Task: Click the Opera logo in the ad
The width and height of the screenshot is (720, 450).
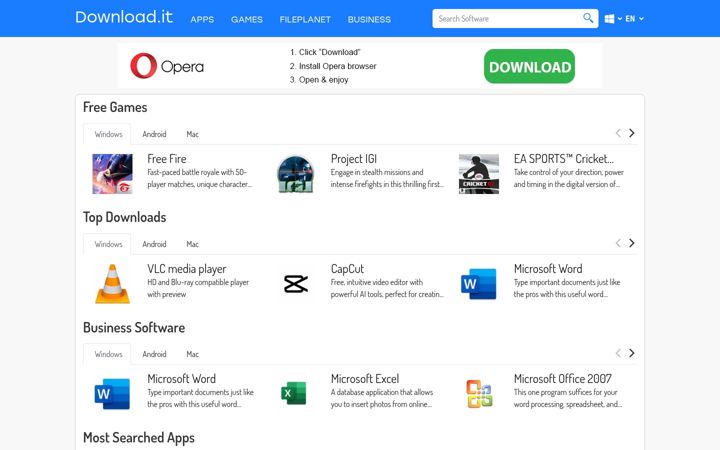Action: pyautogui.click(x=167, y=66)
